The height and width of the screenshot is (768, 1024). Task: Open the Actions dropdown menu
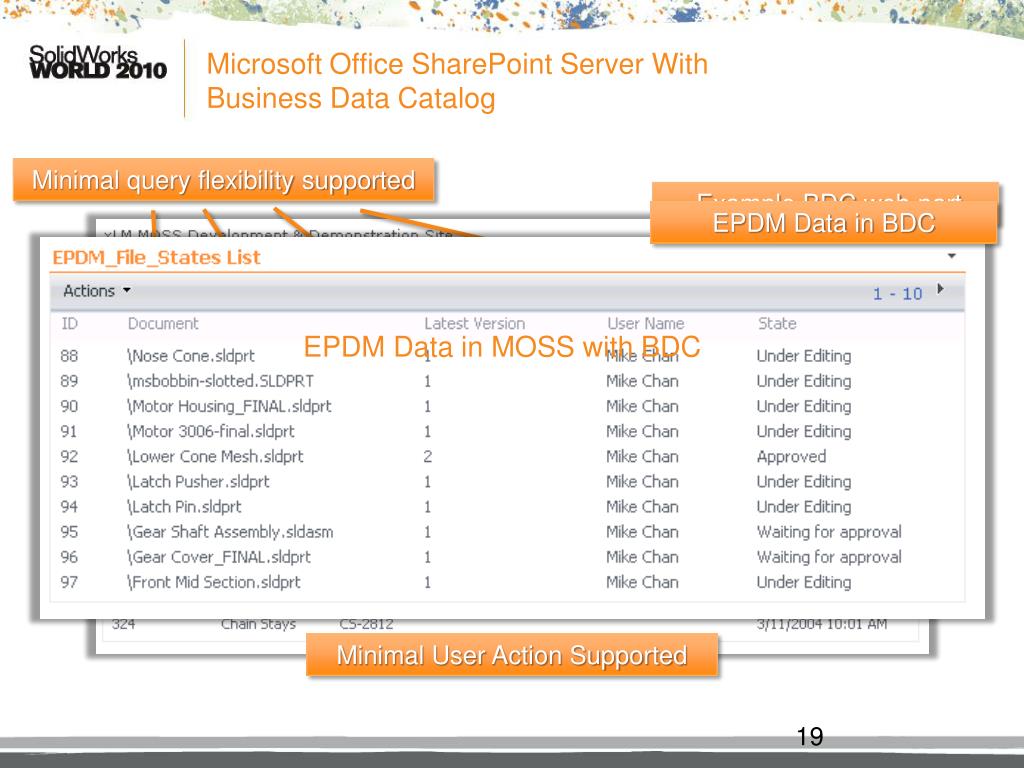pos(97,291)
